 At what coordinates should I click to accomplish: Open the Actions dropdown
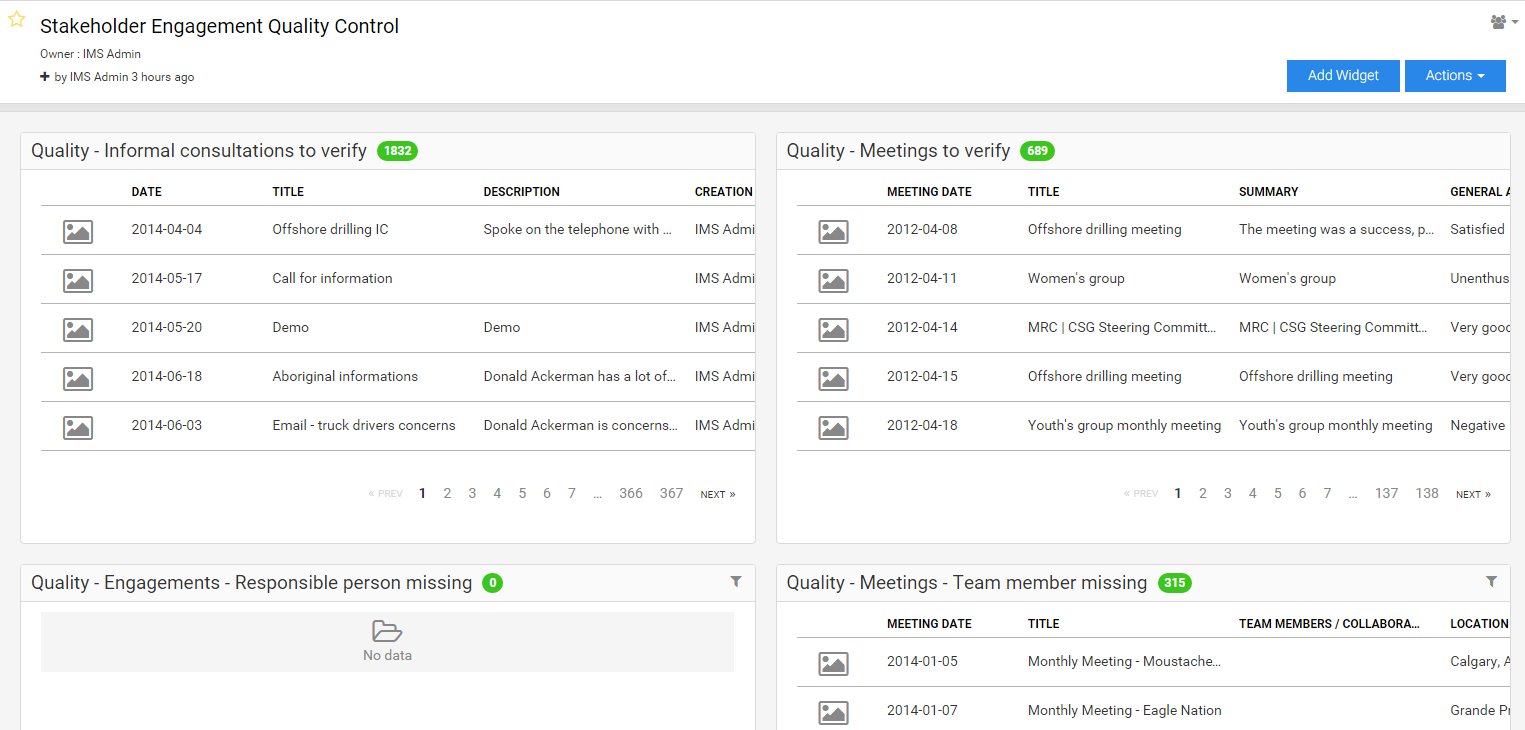click(x=1455, y=76)
